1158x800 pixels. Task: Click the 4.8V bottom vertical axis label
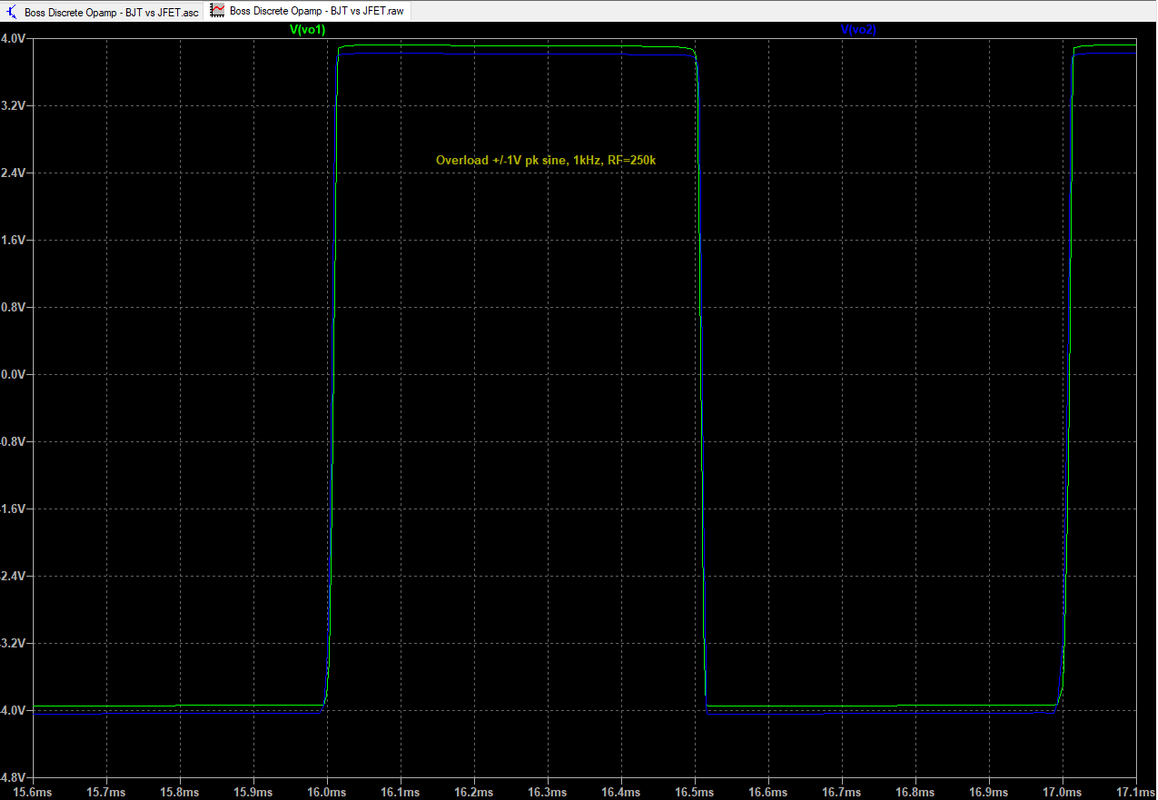(x=13, y=778)
